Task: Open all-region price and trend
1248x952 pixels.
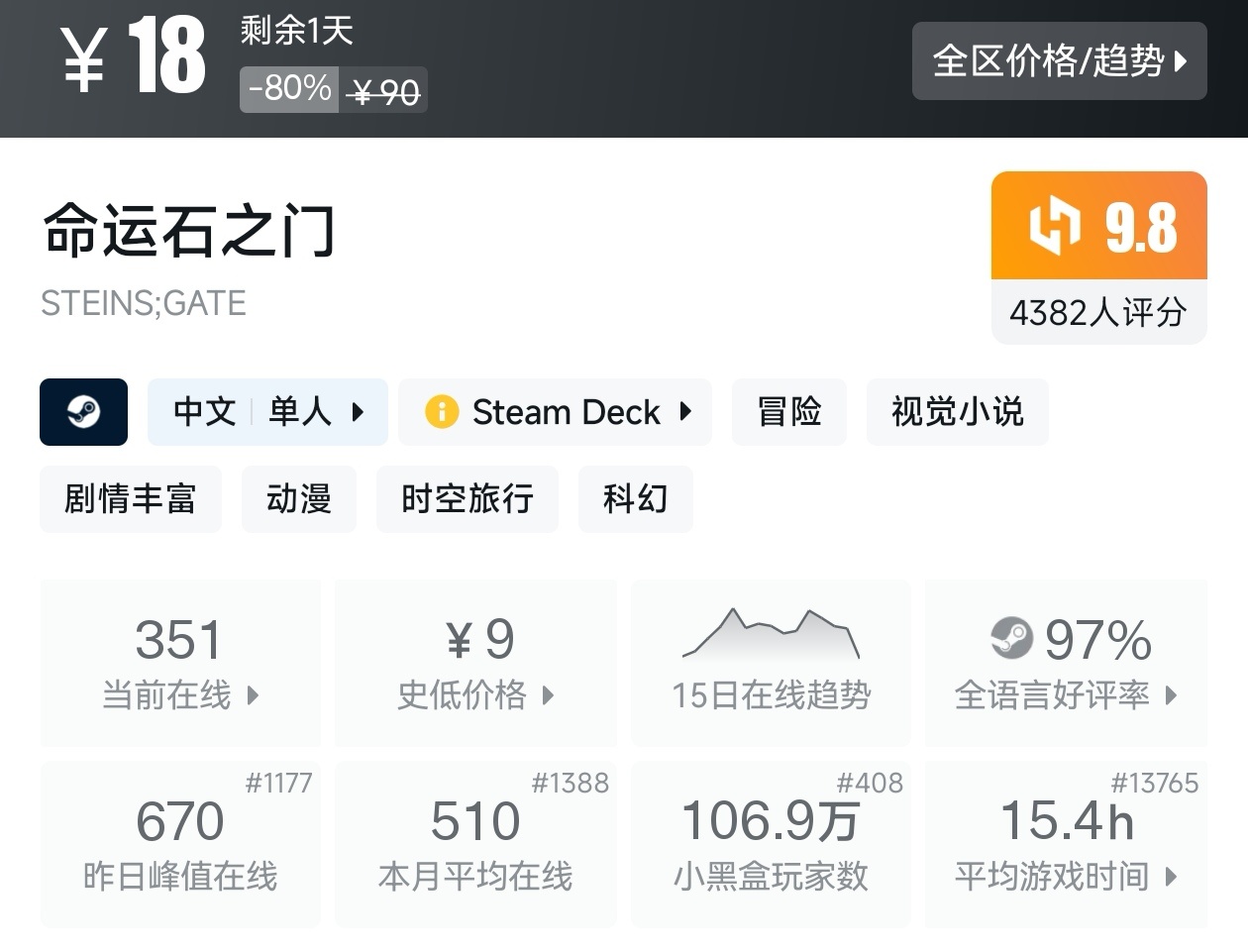Action: click(1059, 61)
